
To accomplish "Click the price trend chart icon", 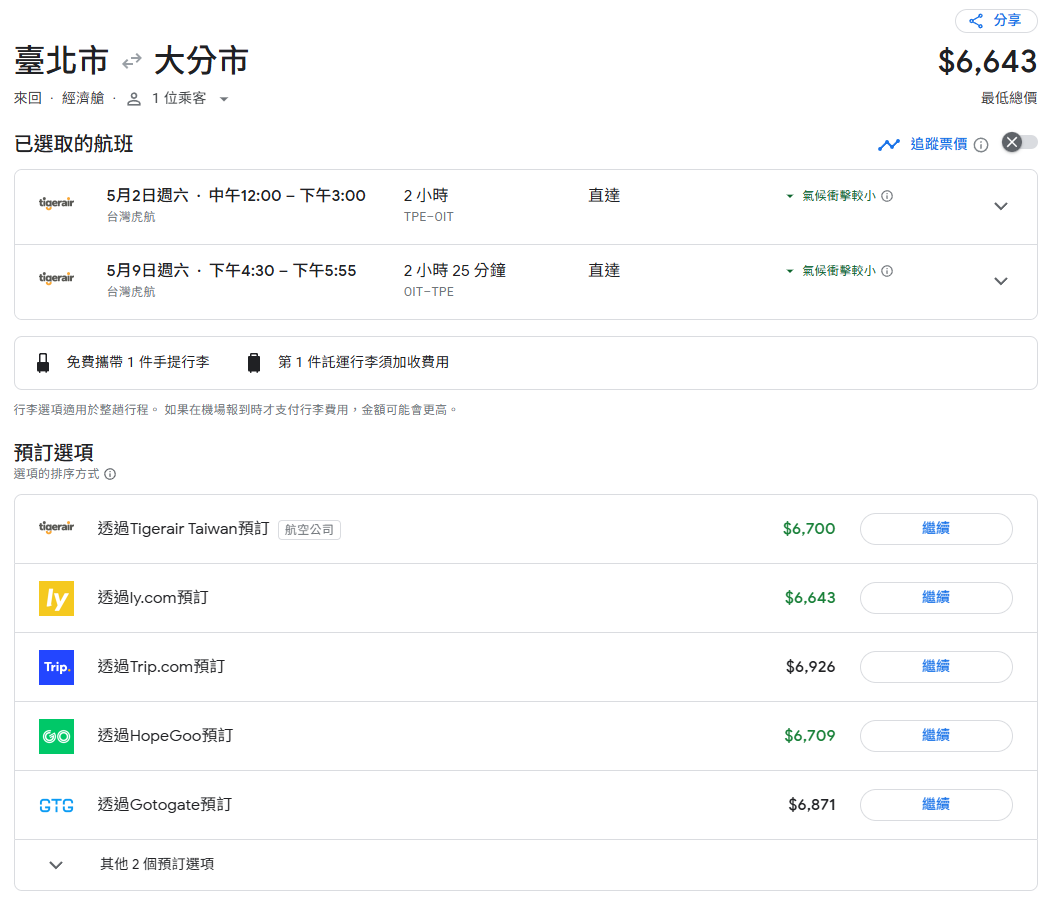I will 890,144.
